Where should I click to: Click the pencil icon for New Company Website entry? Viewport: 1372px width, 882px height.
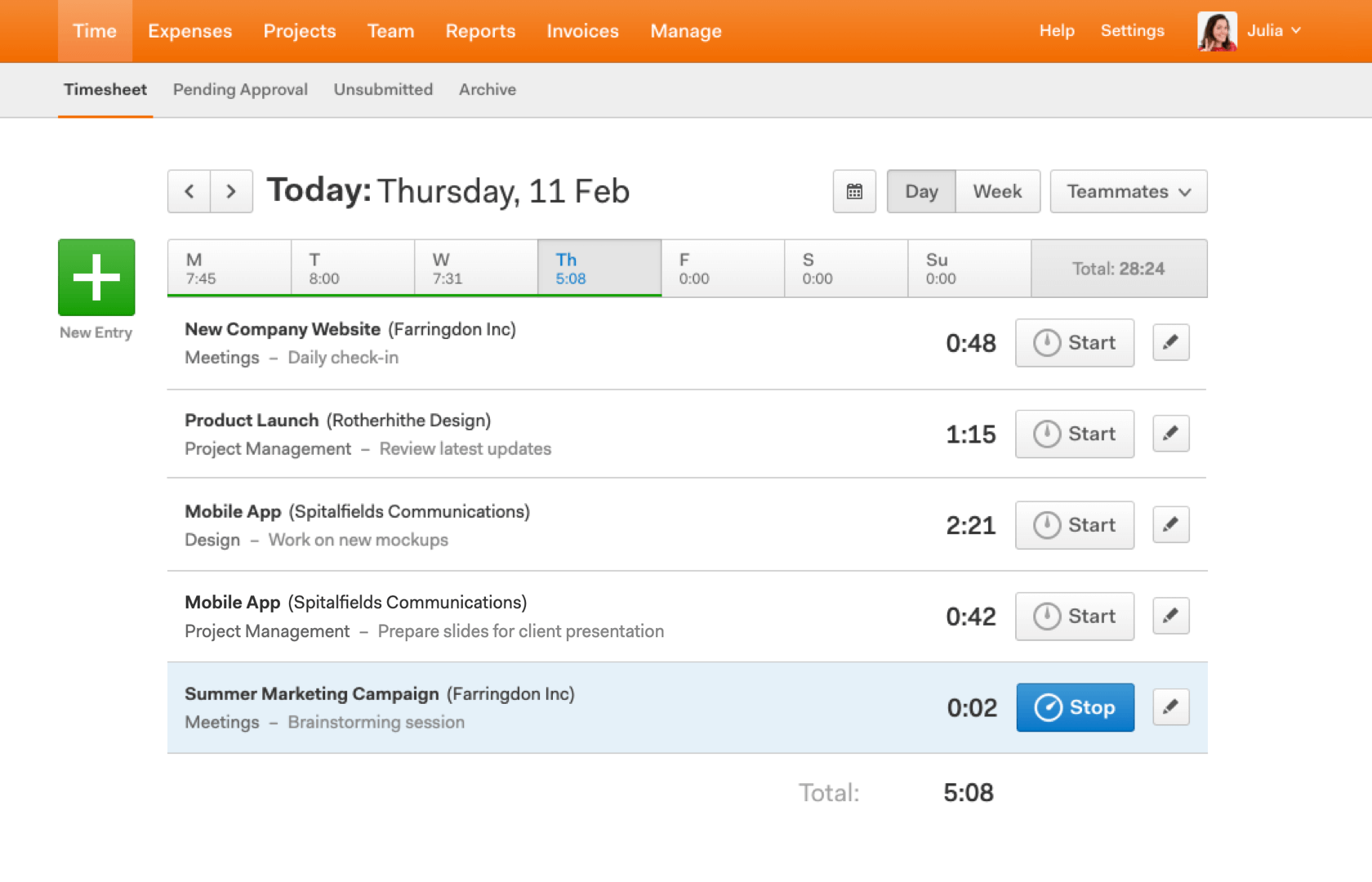point(1170,342)
